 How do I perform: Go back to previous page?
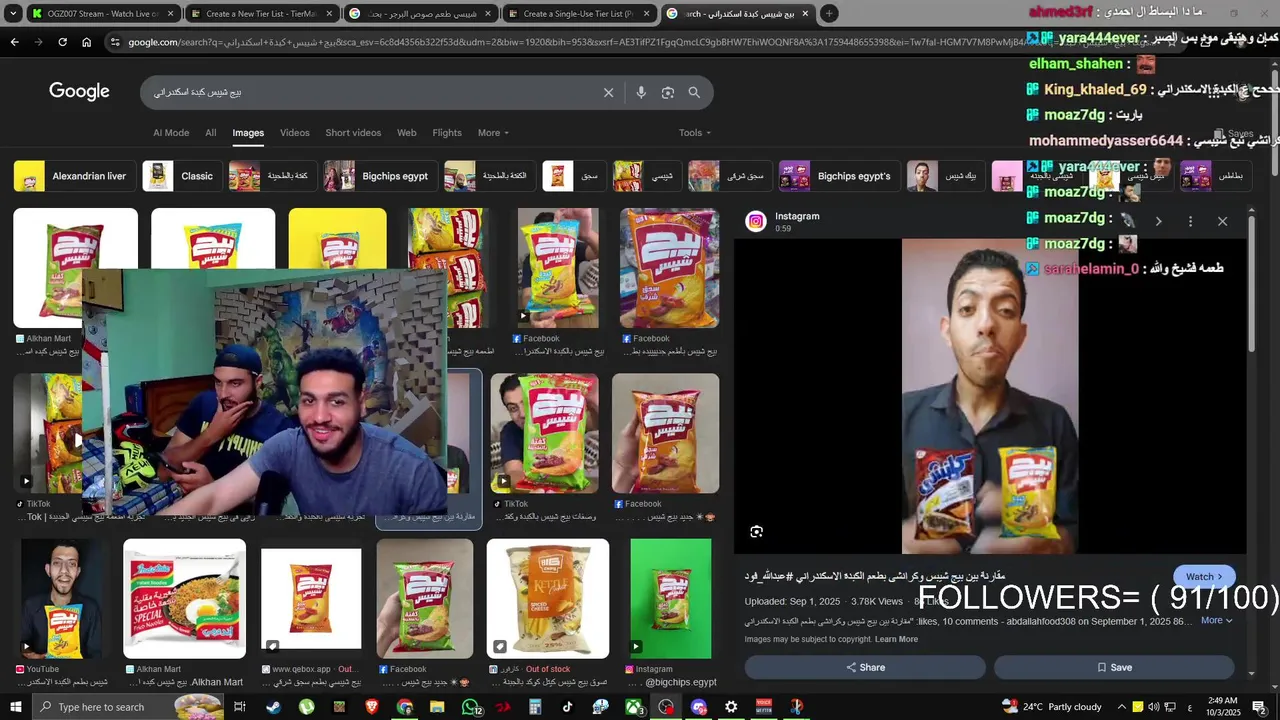click(x=14, y=42)
